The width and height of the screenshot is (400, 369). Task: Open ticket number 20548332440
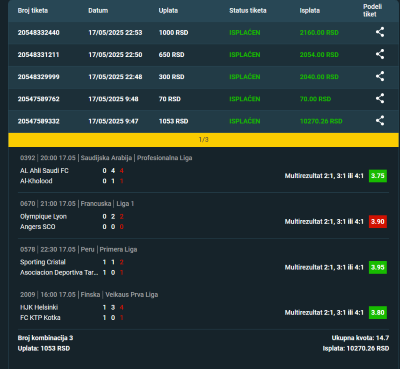click(39, 33)
